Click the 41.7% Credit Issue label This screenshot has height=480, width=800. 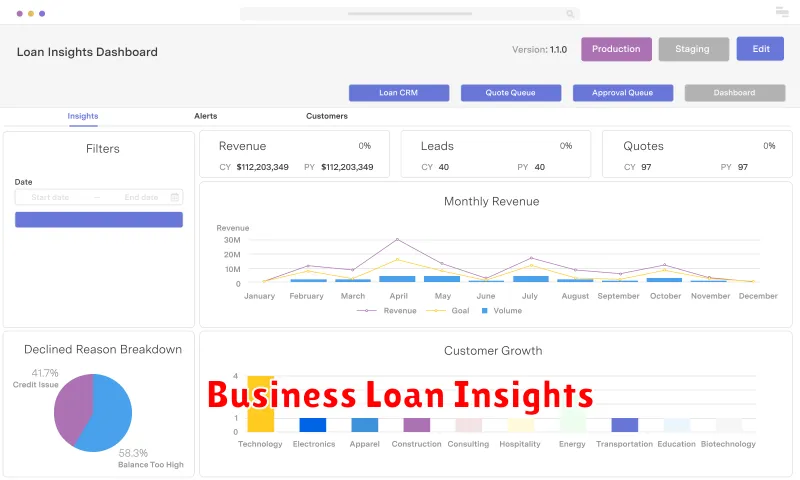pos(36,378)
